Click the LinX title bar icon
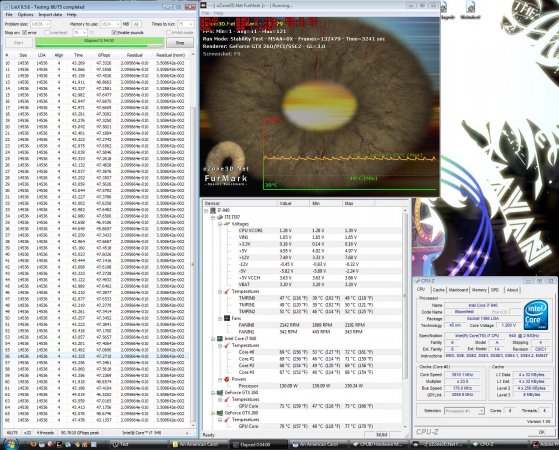The height and width of the screenshot is (450, 559). 6,7
